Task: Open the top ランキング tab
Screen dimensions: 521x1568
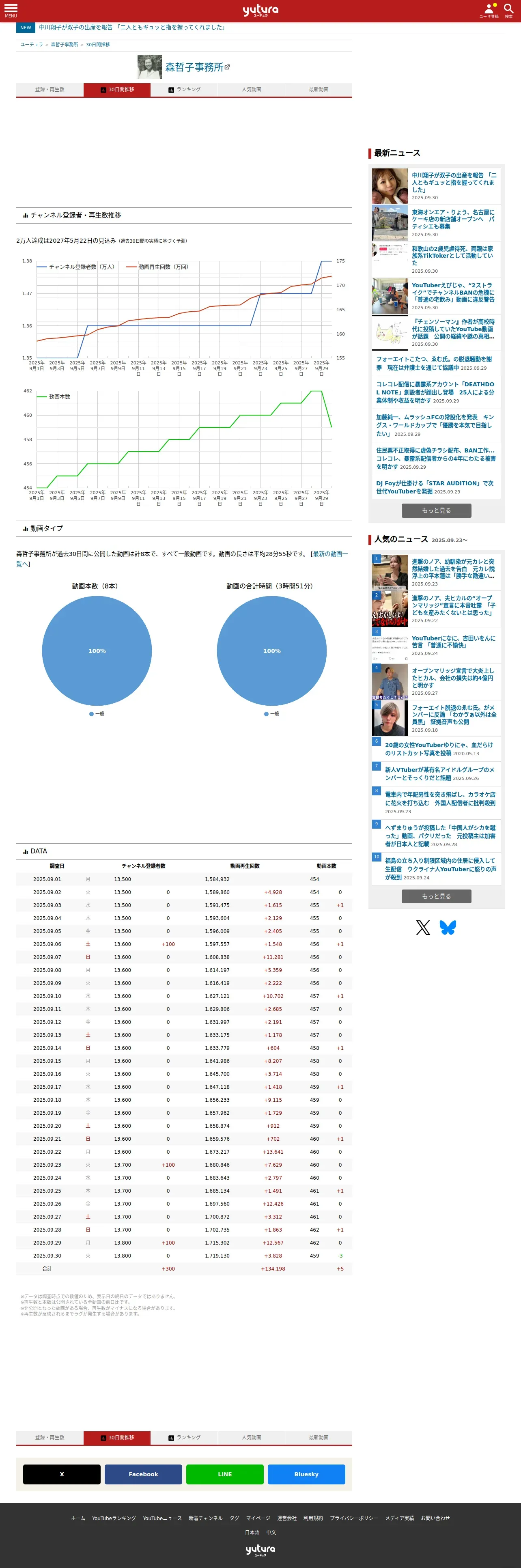Action: tap(184, 89)
